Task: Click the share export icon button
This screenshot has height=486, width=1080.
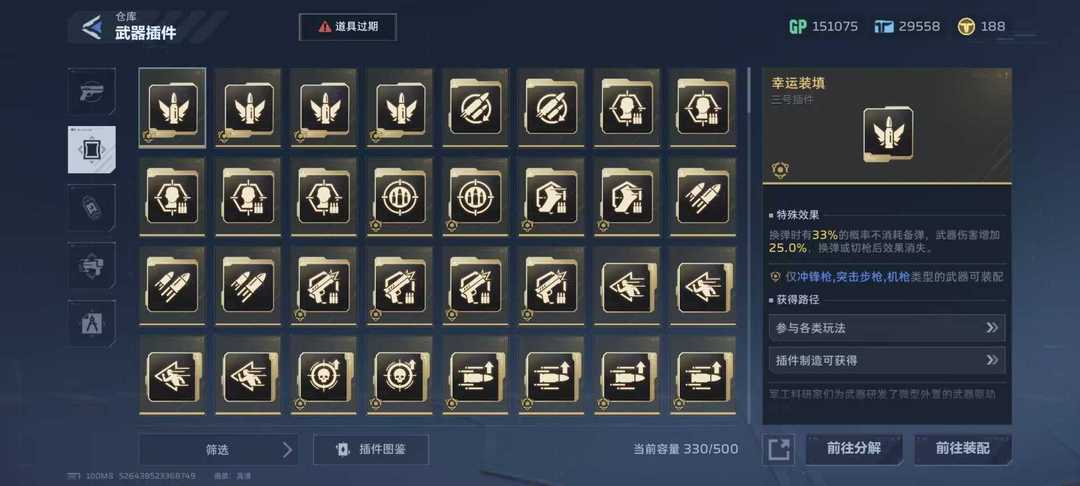Action: coord(779,450)
